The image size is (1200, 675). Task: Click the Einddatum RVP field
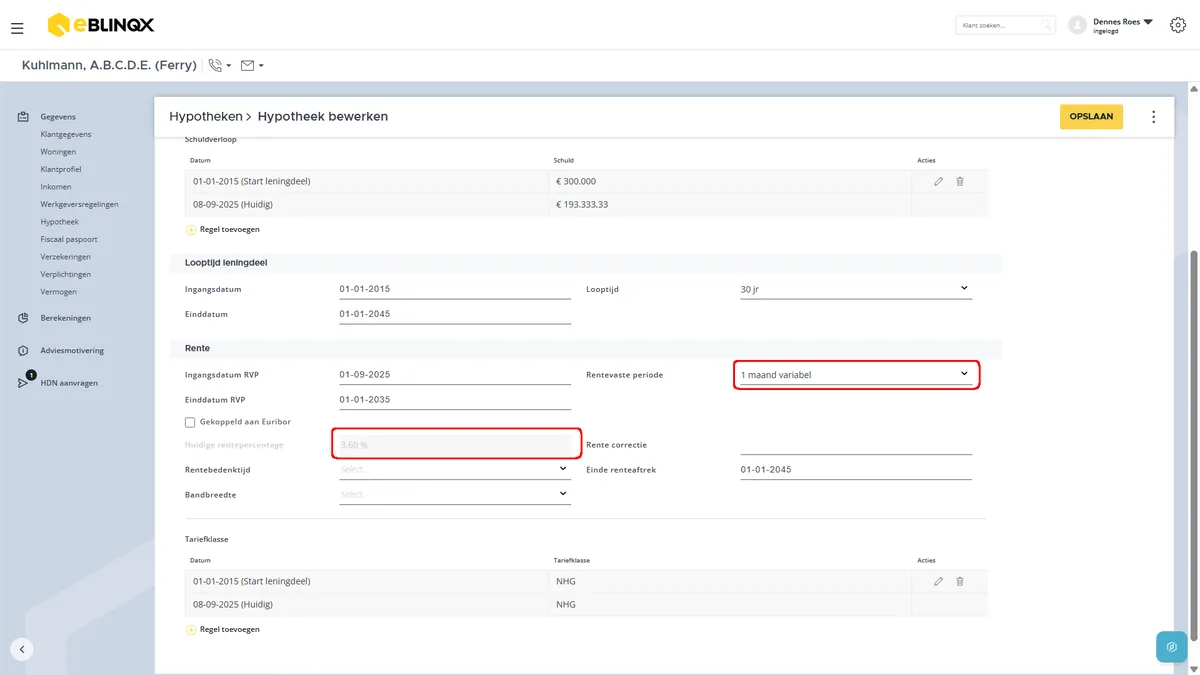455,400
